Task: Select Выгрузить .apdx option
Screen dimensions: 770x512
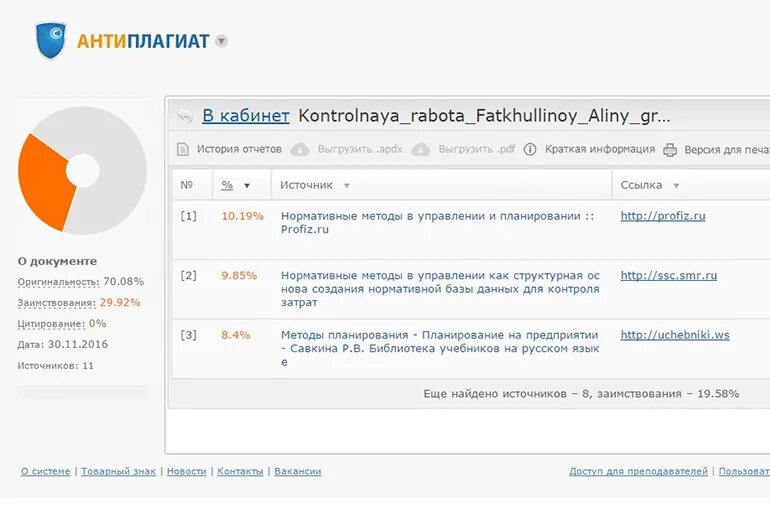Action: 360,149
